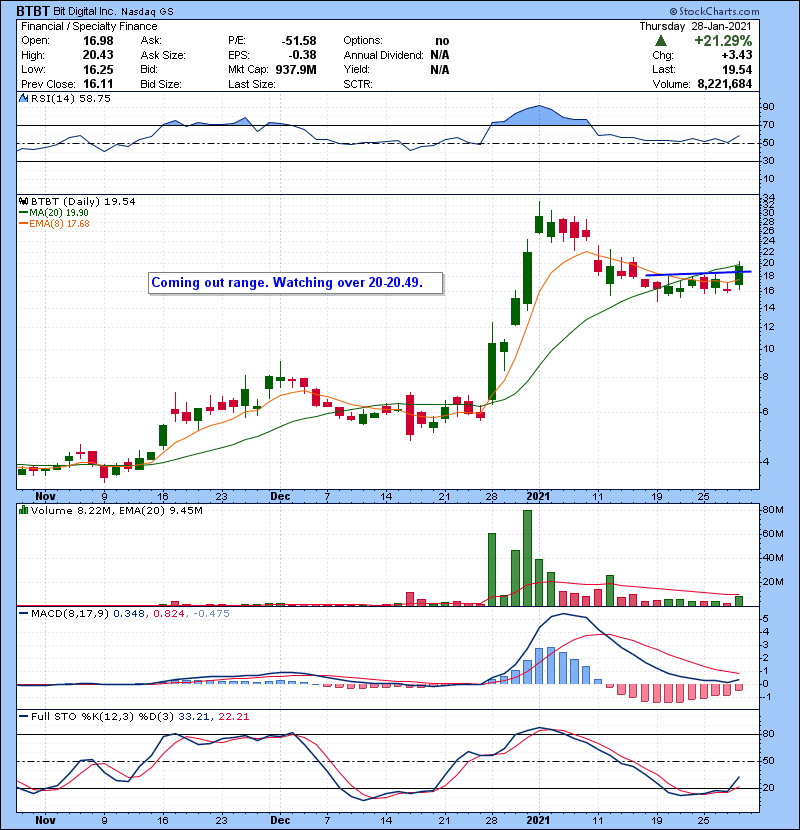This screenshot has width=800, height=830.
Task: Click the Volume 8.22M, EMA(20) 9.45M label
Action: coord(116,511)
